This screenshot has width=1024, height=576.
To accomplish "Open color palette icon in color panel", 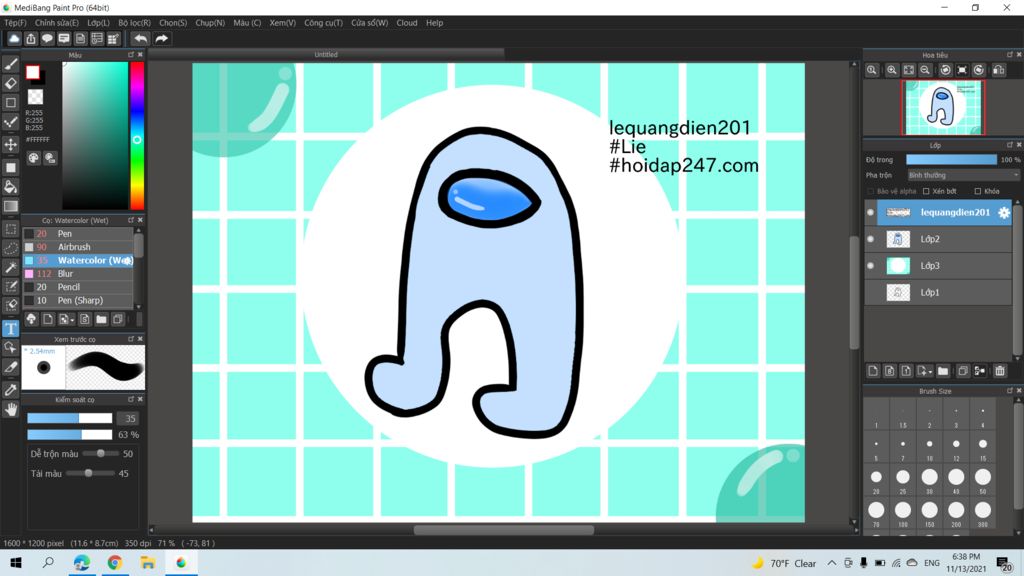I will (x=33, y=158).
